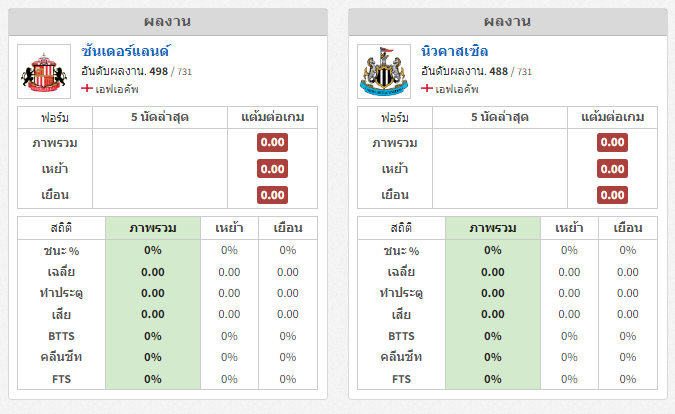Image resolution: width=675 pixels, height=414 pixels.
Task: Switch to เหย้า stats tab for Newcastle
Action: coord(569,228)
